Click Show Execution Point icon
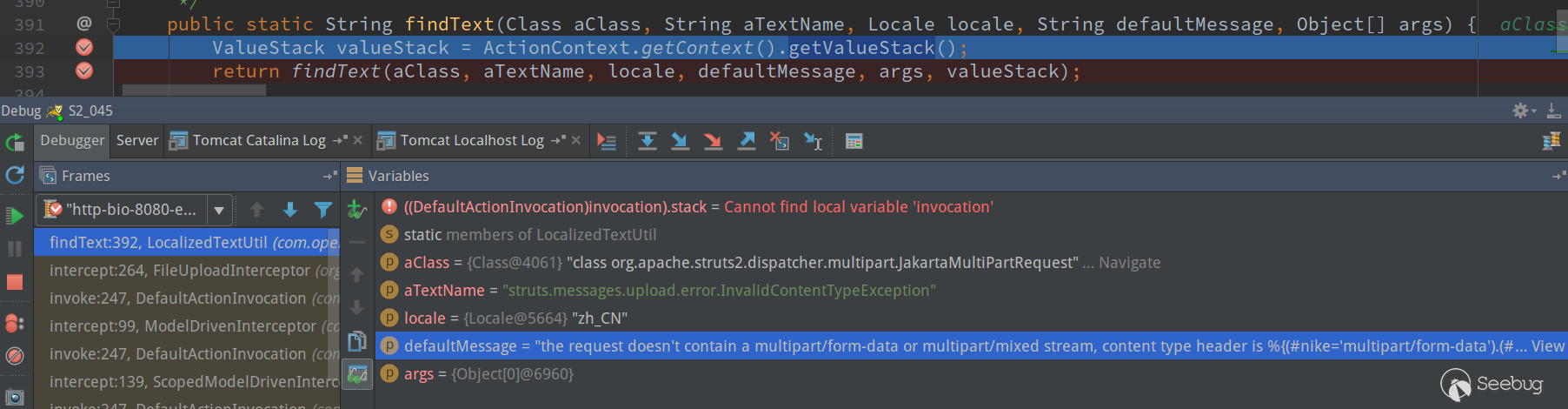The height and width of the screenshot is (409, 1568). click(x=607, y=141)
